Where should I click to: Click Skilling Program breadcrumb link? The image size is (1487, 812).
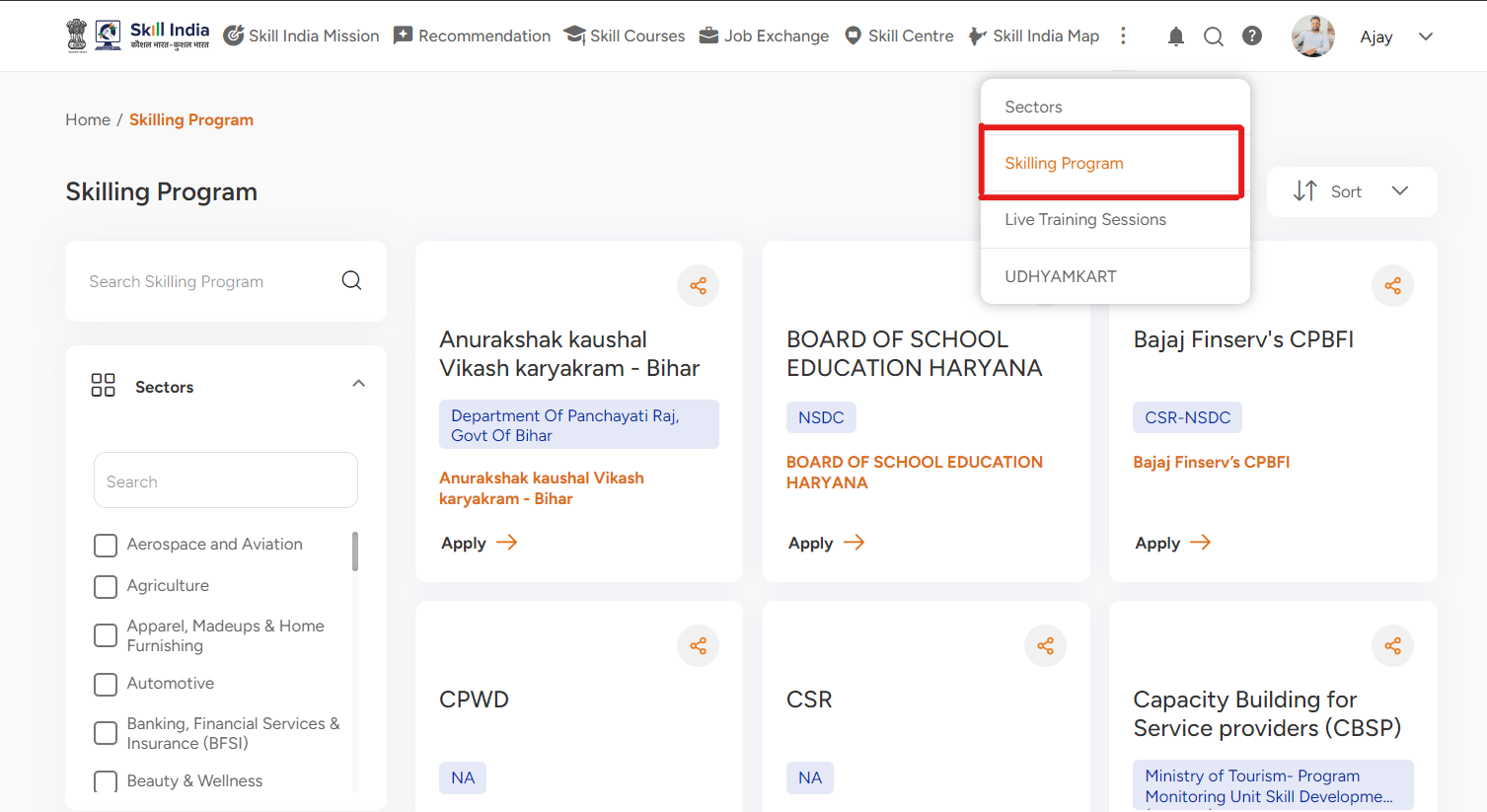tap(191, 119)
